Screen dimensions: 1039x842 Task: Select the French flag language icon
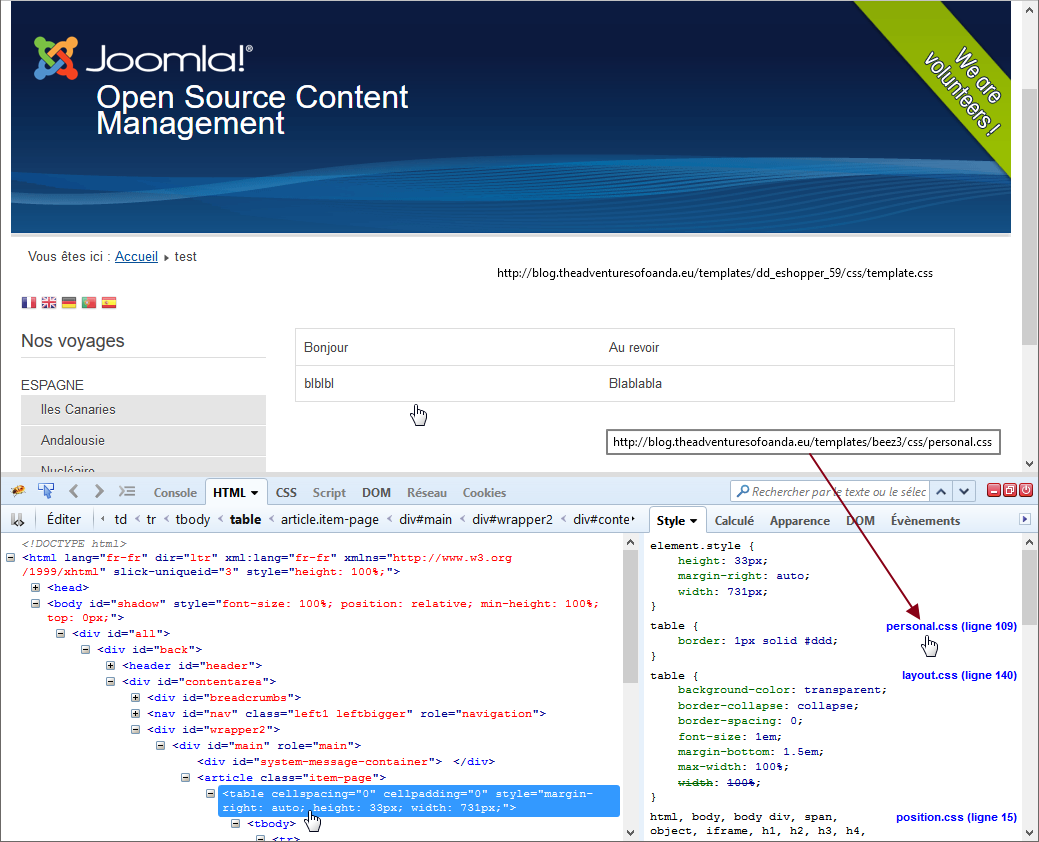(x=28, y=302)
